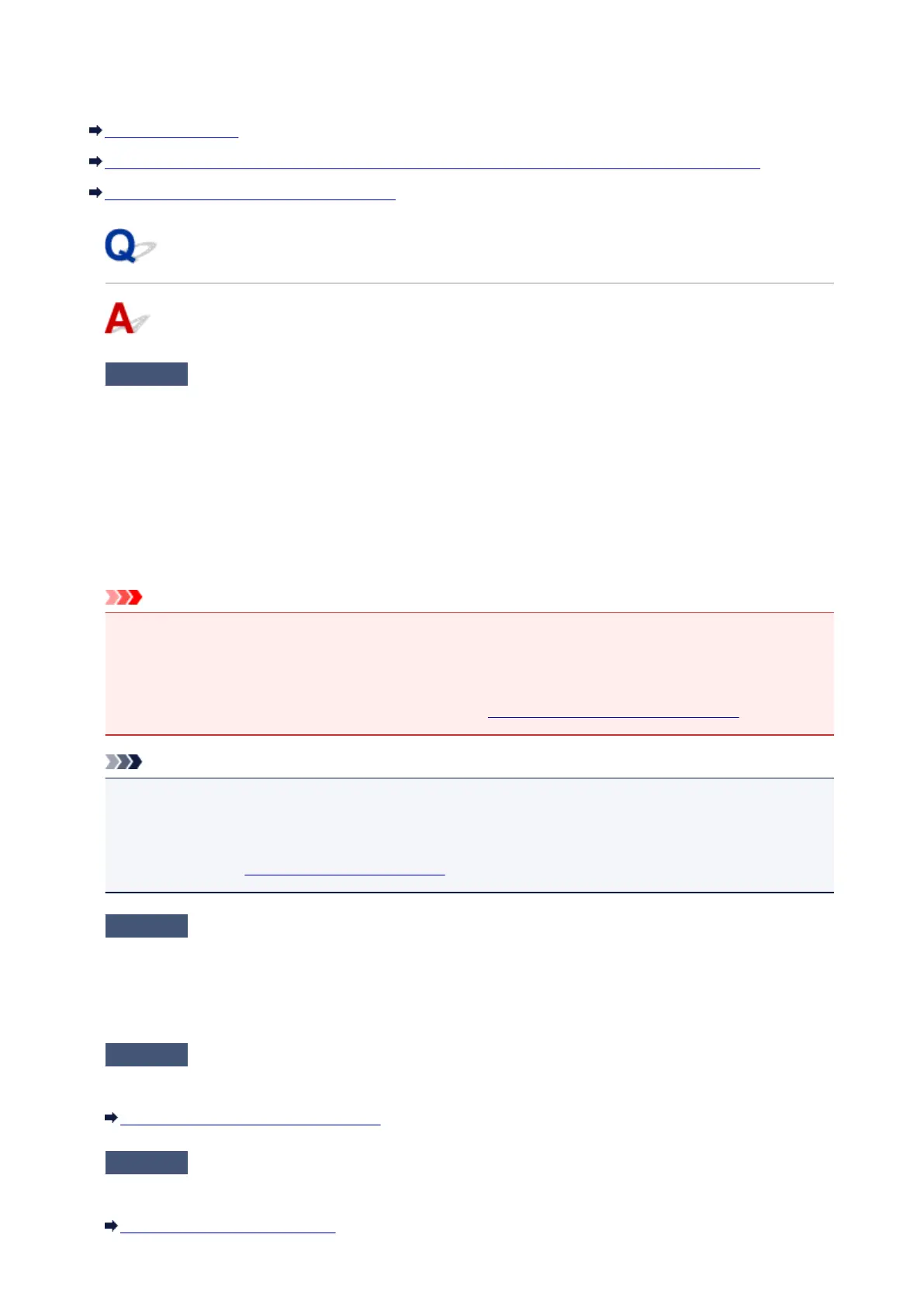Click the arrow icon beside the bottom link
924x1307 pixels.
(111, 1226)
